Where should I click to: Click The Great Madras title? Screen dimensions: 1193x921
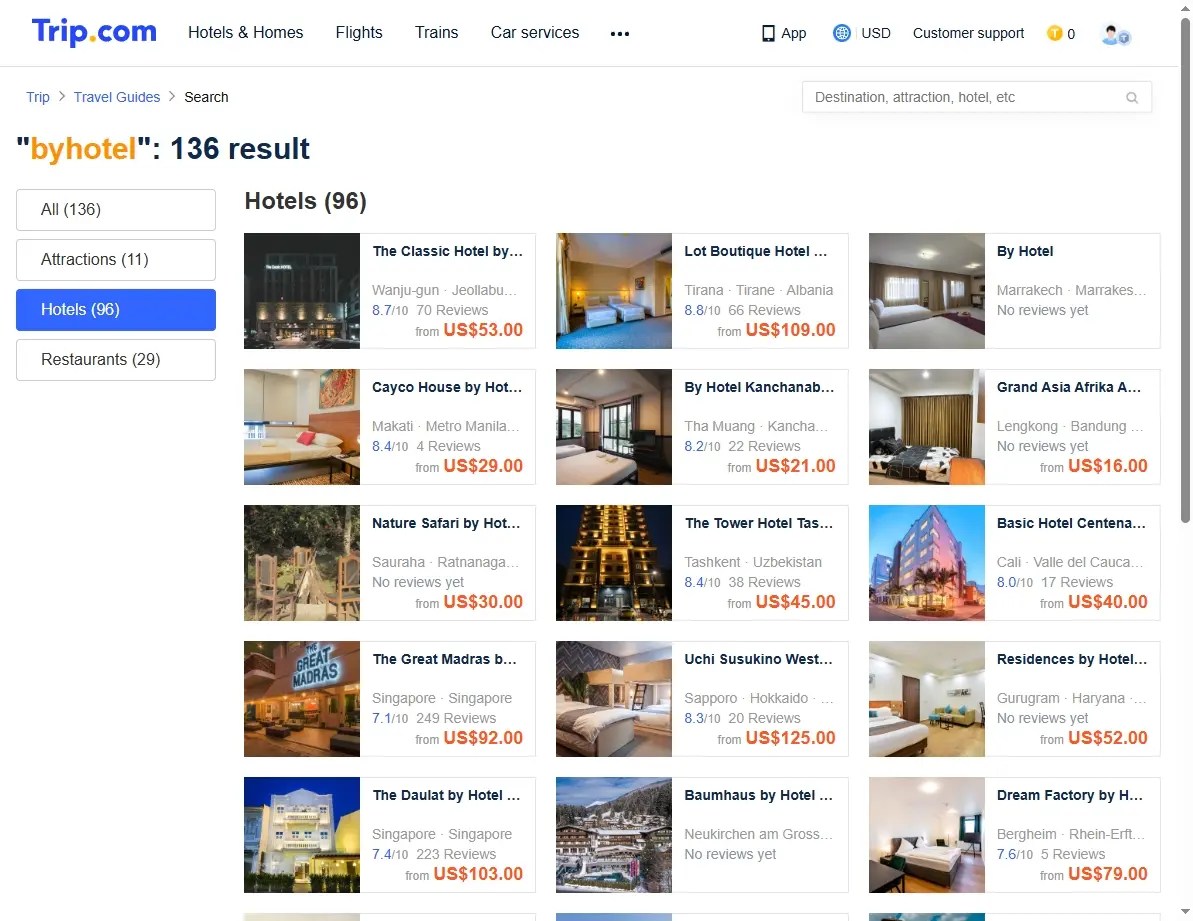tap(444, 660)
